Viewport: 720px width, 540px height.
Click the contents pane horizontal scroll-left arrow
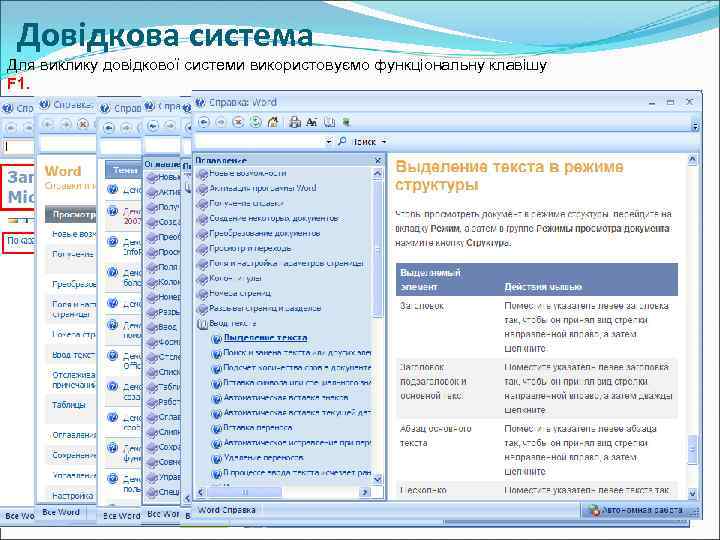(200, 492)
